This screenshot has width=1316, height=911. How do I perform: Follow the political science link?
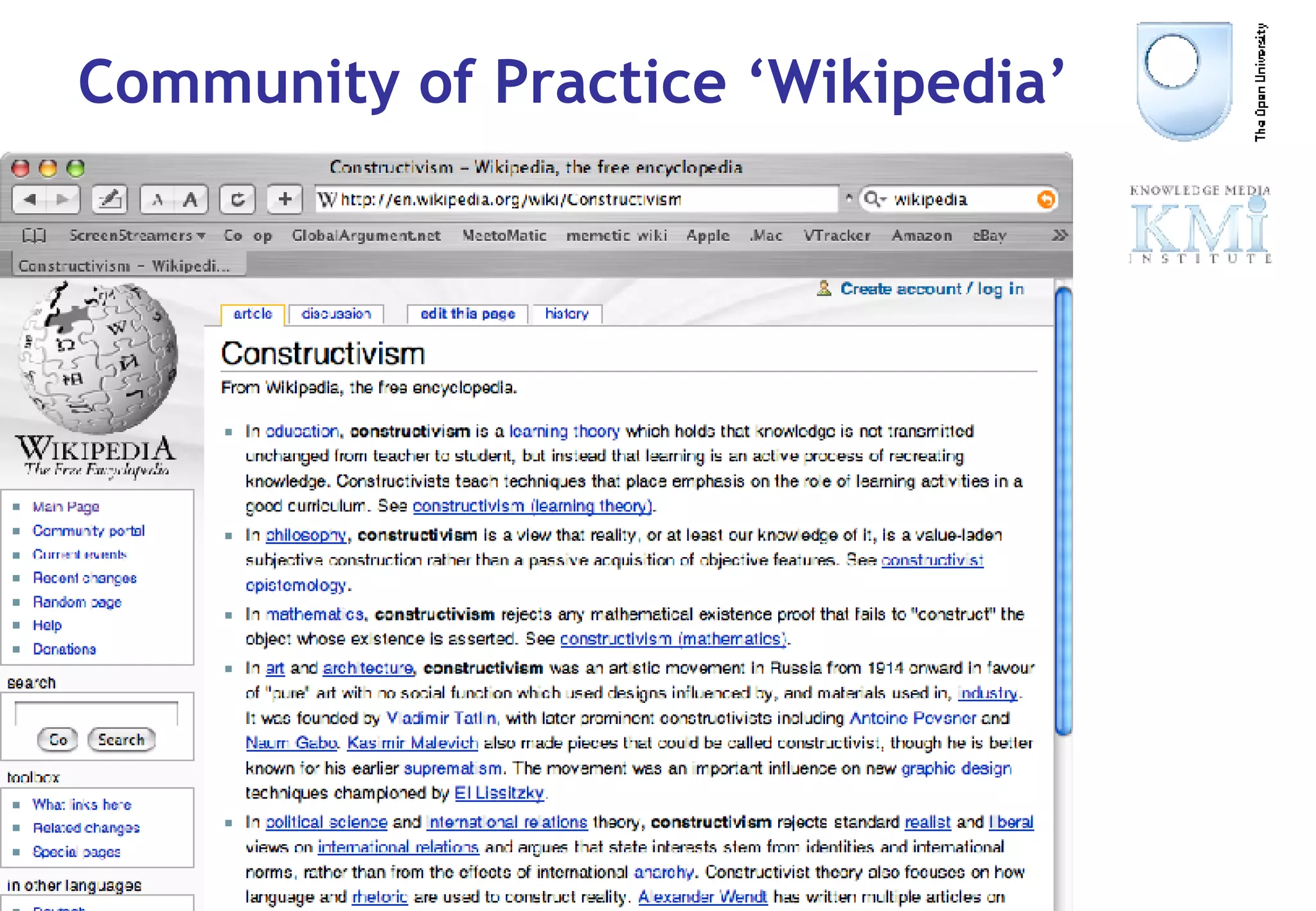[x=326, y=822]
